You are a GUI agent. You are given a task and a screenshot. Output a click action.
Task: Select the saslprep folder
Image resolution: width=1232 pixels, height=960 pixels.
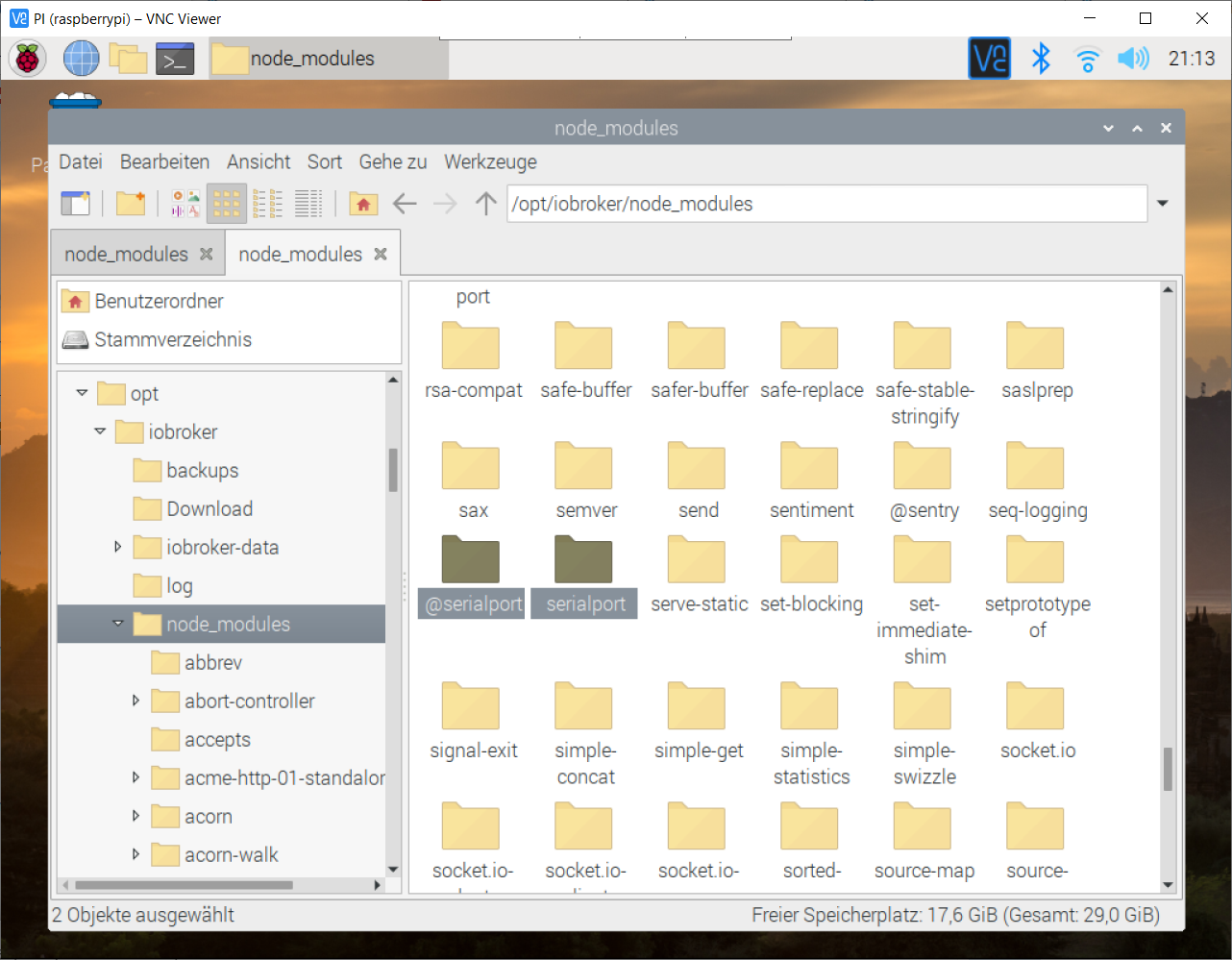click(x=1037, y=362)
